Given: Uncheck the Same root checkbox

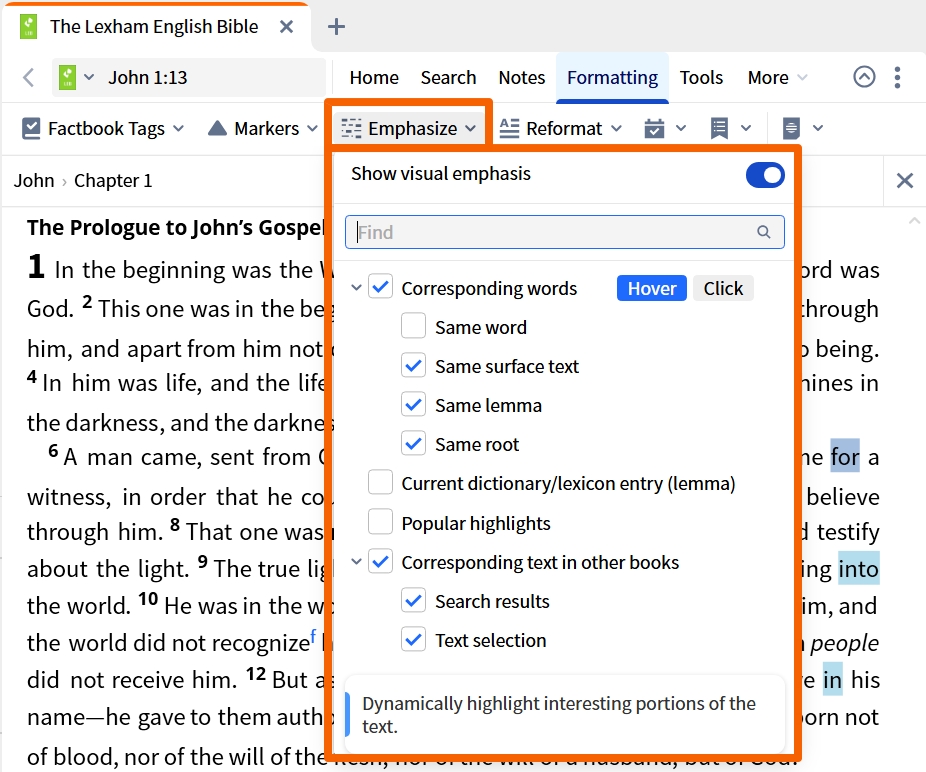Looking at the screenshot, I should click(413, 444).
